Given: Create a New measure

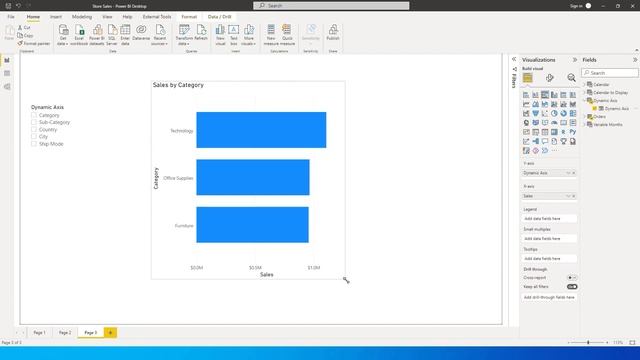Looking at the screenshot, I should tap(271, 35).
